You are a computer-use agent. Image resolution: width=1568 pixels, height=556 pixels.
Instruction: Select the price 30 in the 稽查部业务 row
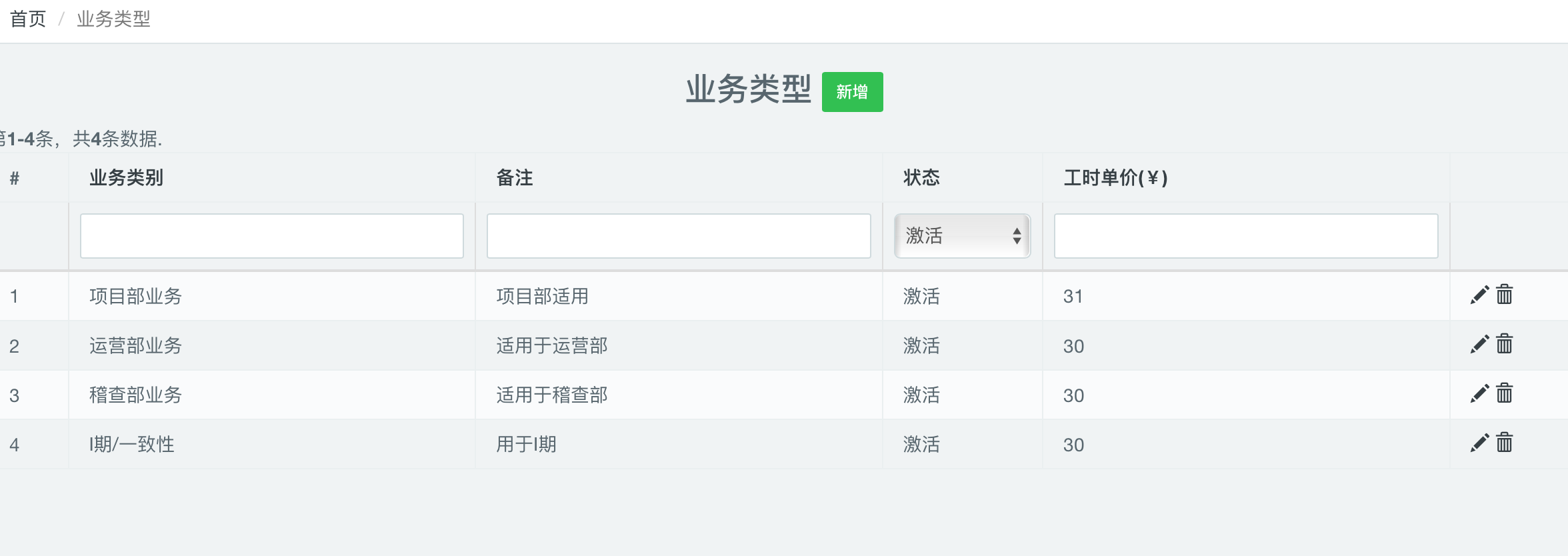[x=1073, y=395]
